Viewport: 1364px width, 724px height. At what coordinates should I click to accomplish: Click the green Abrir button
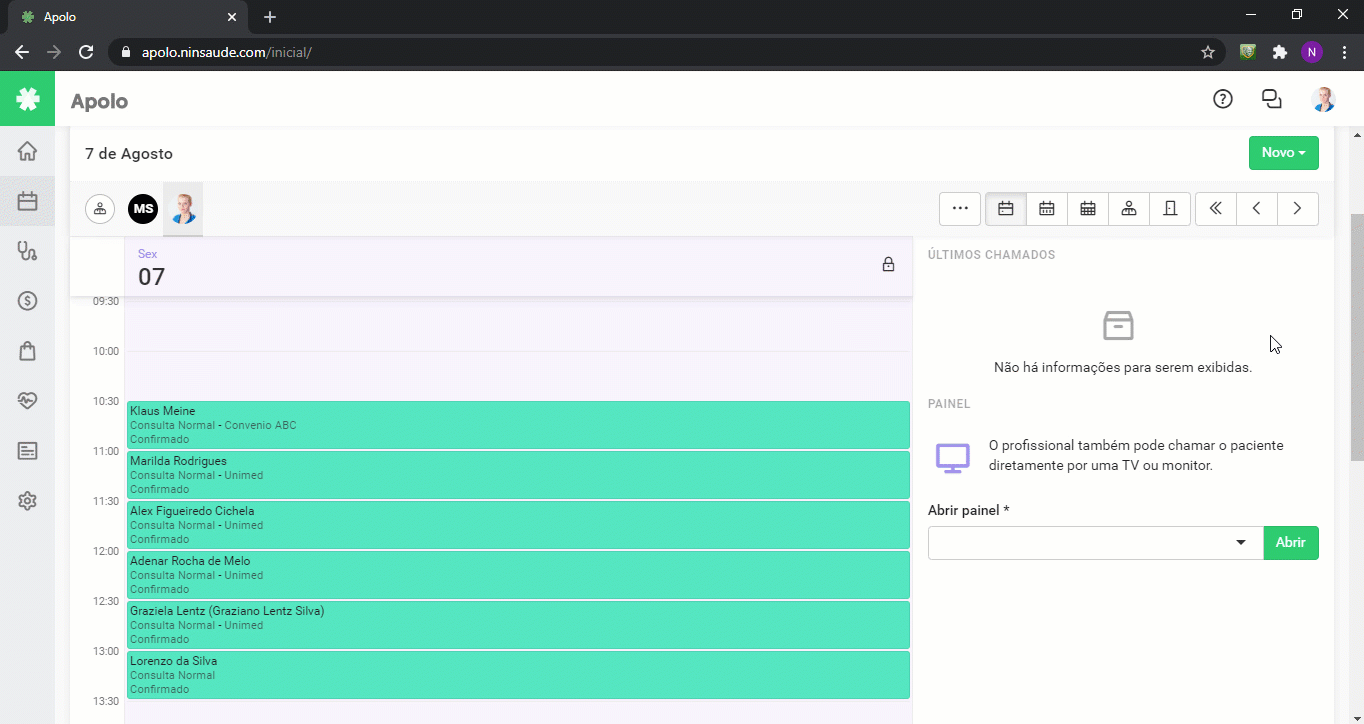(1291, 543)
